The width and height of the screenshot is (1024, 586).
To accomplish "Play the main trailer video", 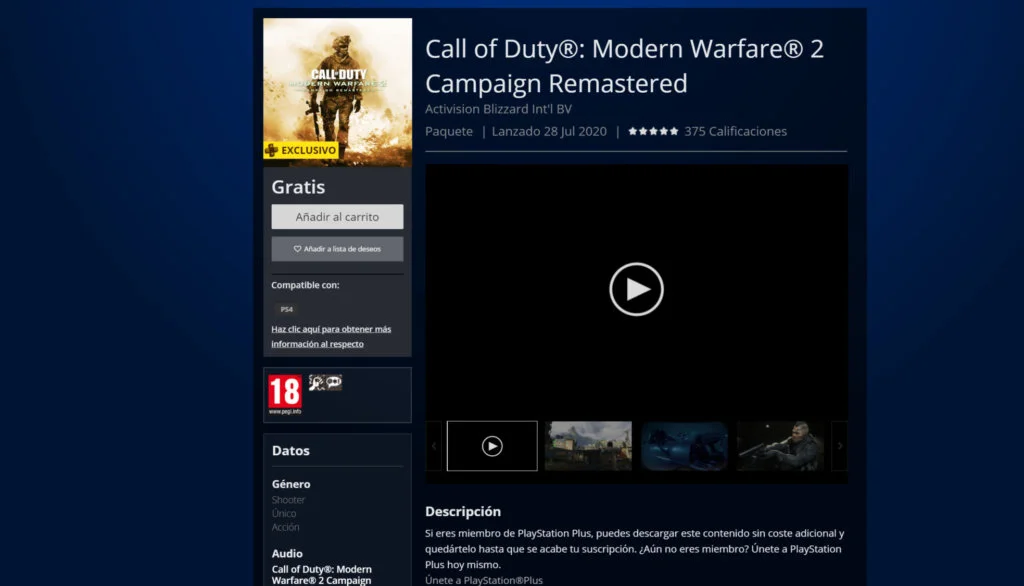I will (x=636, y=289).
